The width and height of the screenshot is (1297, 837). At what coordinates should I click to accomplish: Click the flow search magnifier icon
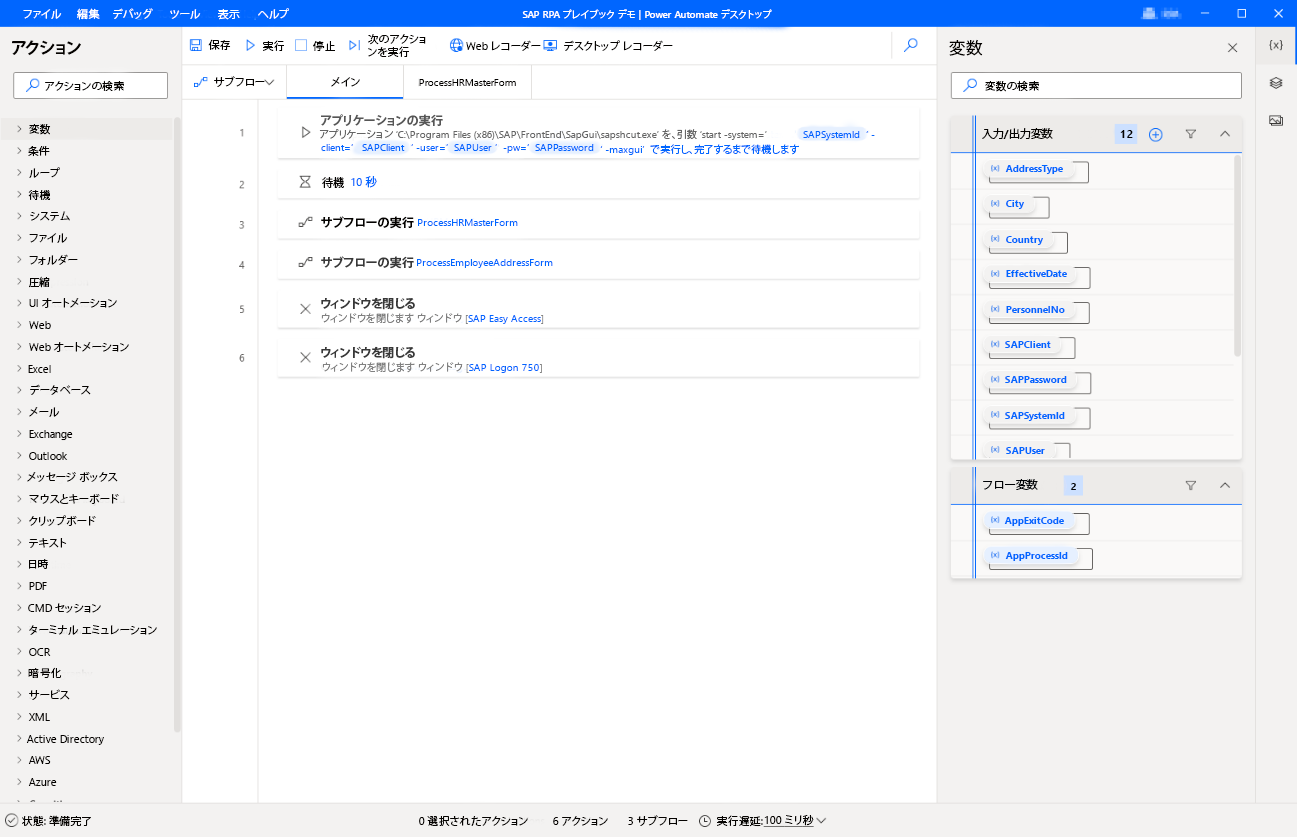[911, 45]
